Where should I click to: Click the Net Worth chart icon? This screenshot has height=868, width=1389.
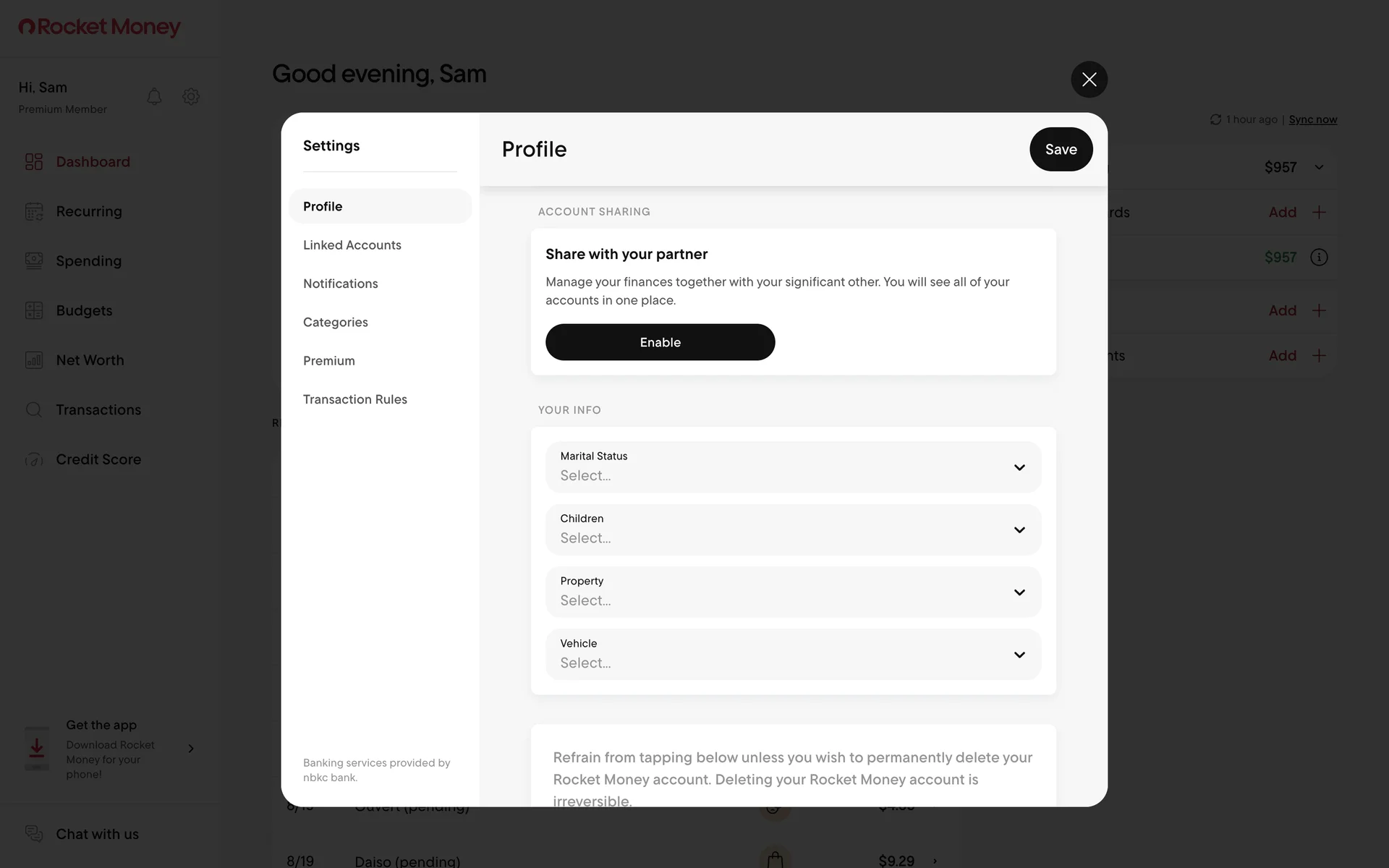(34, 360)
